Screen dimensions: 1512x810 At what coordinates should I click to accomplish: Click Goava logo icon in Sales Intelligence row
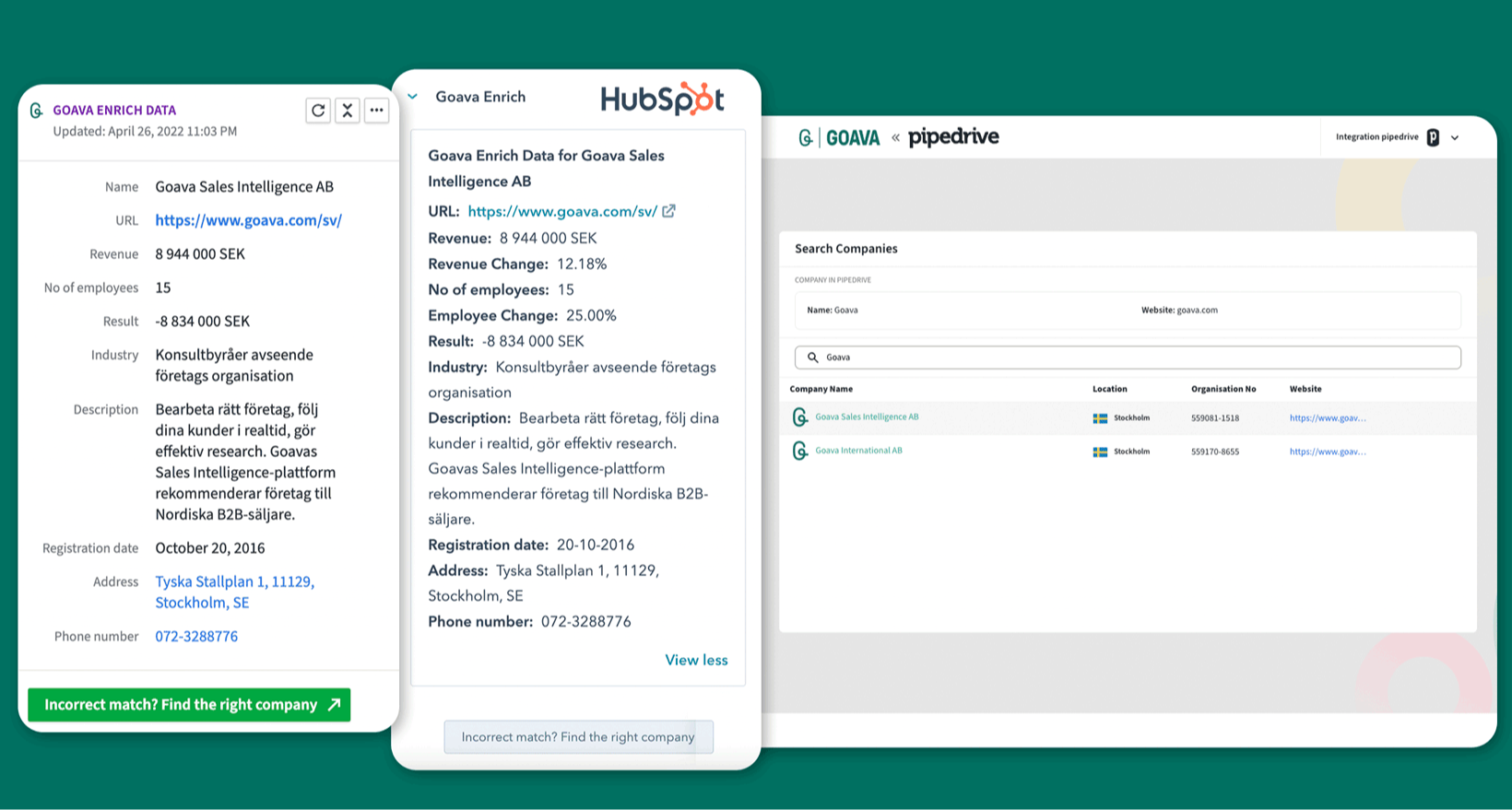click(799, 417)
